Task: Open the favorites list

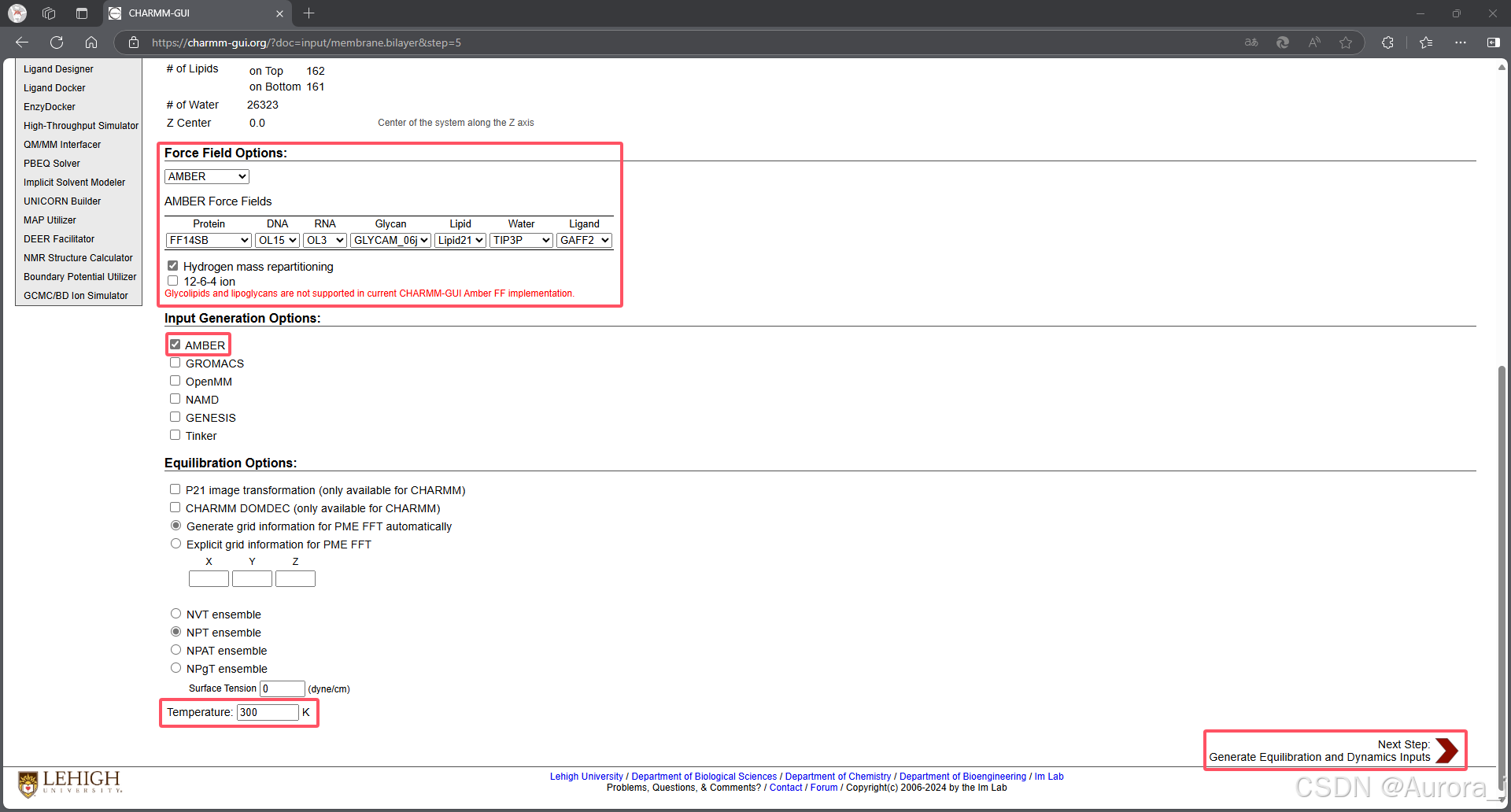Action: pyautogui.click(x=1426, y=42)
